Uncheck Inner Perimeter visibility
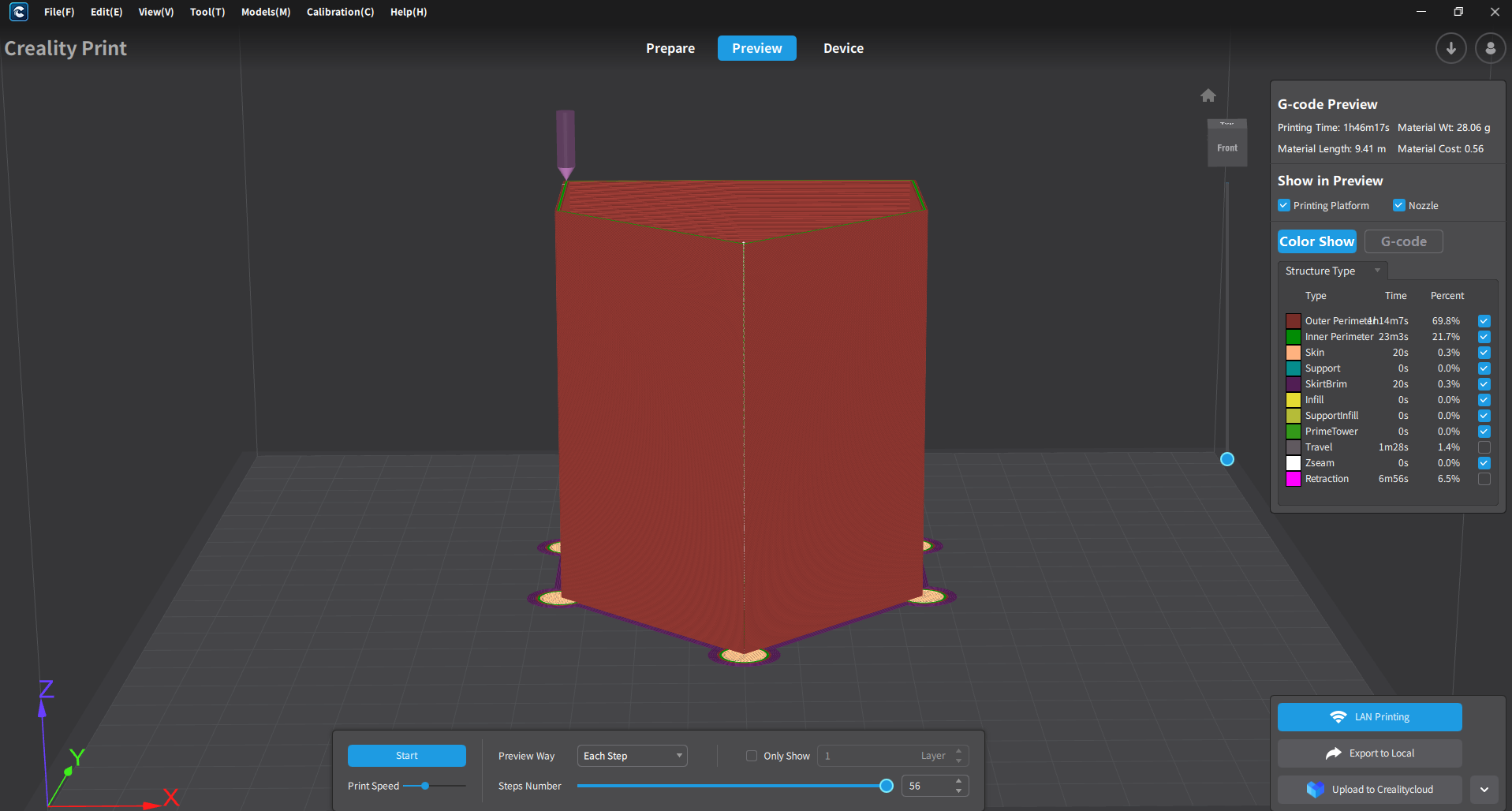Image resolution: width=1512 pixels, height=811 pixels. click(1484, 337)
